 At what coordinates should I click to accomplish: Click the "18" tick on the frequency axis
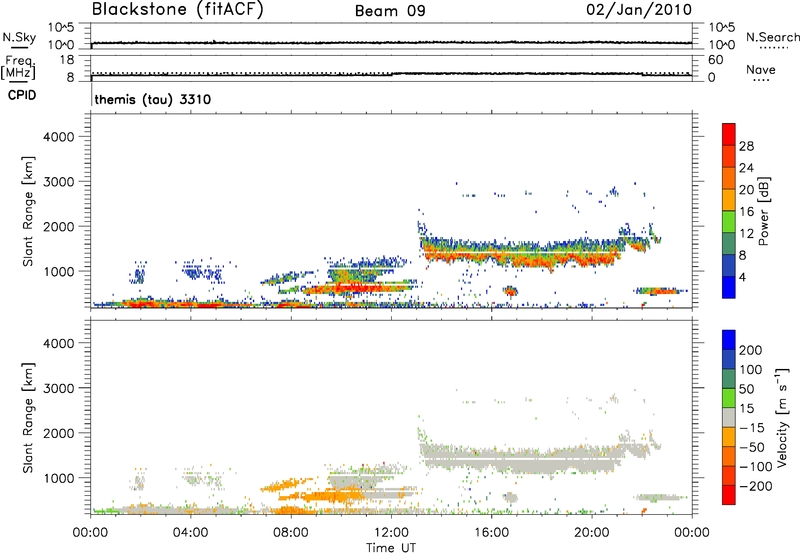click(x=66, y=60)
